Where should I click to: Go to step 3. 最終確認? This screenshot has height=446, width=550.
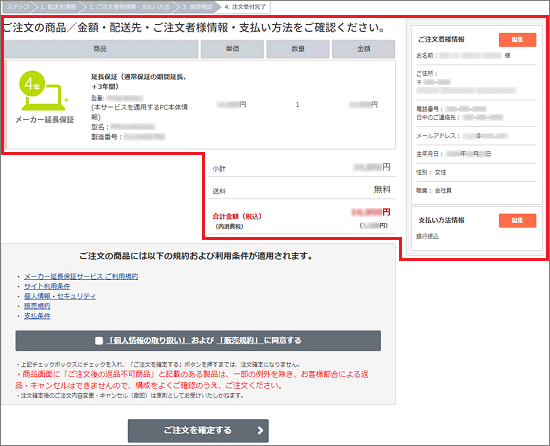(x=197, y=7)
